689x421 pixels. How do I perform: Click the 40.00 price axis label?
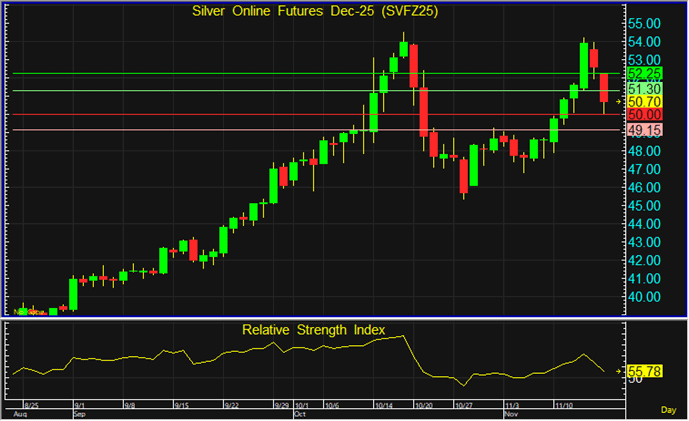click(x=645, y=297)
